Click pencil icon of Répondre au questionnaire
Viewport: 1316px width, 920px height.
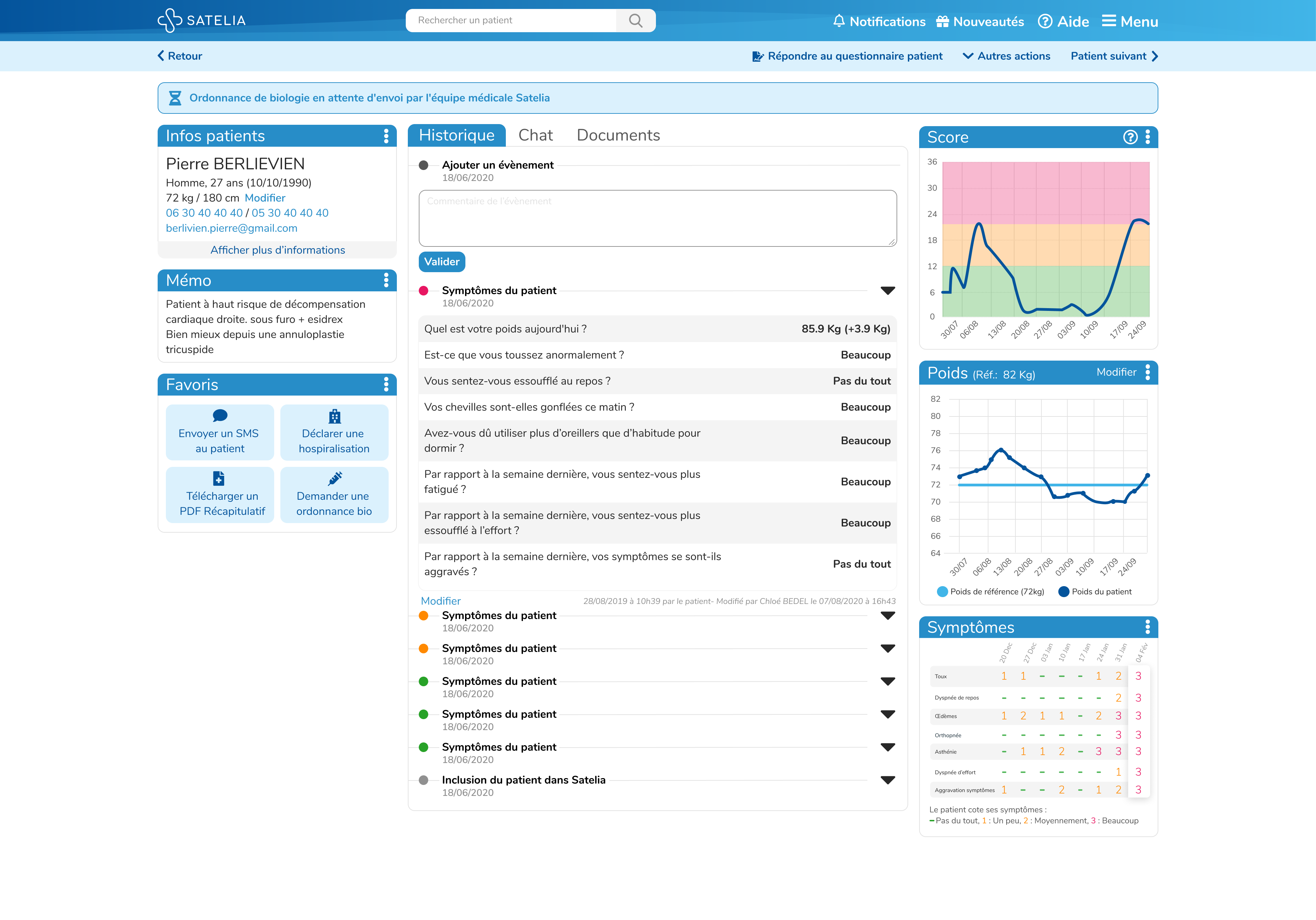click(758, 56)
